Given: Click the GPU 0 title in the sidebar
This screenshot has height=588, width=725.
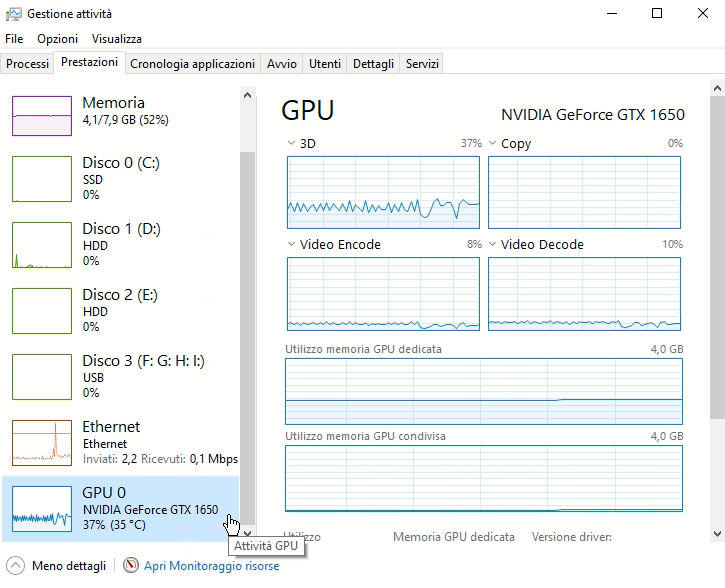Looking at the screenshot, I should pyautogui.click(x=104, y=493).
